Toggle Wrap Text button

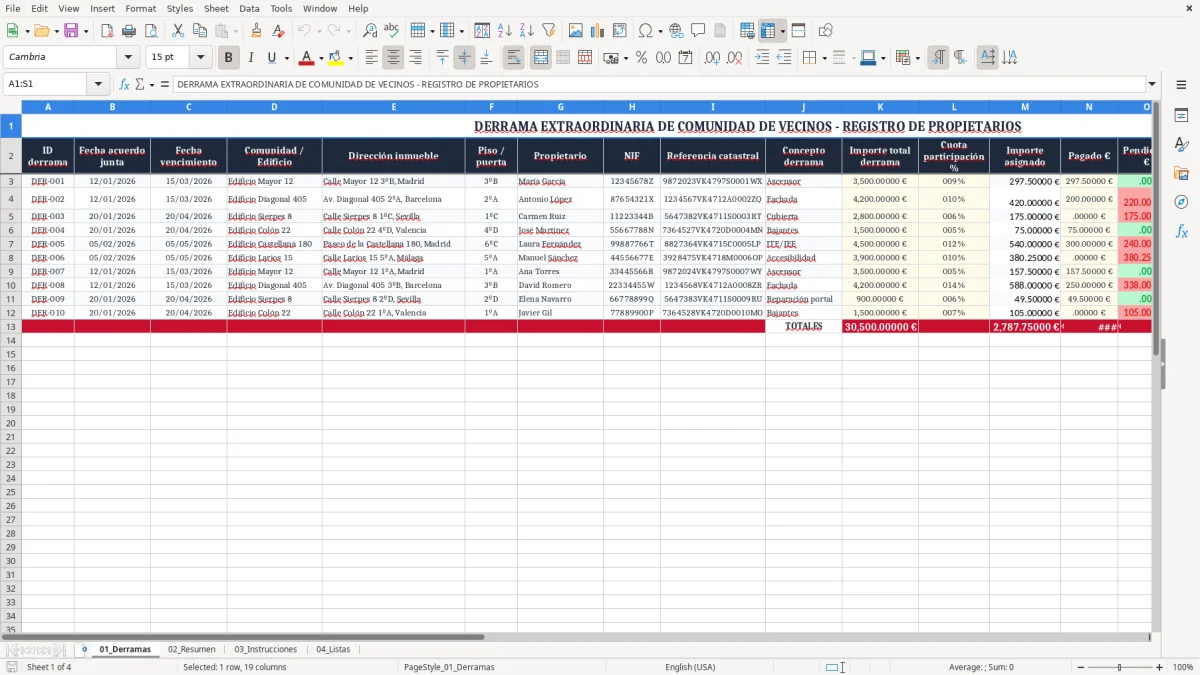[x=513, y=57]
